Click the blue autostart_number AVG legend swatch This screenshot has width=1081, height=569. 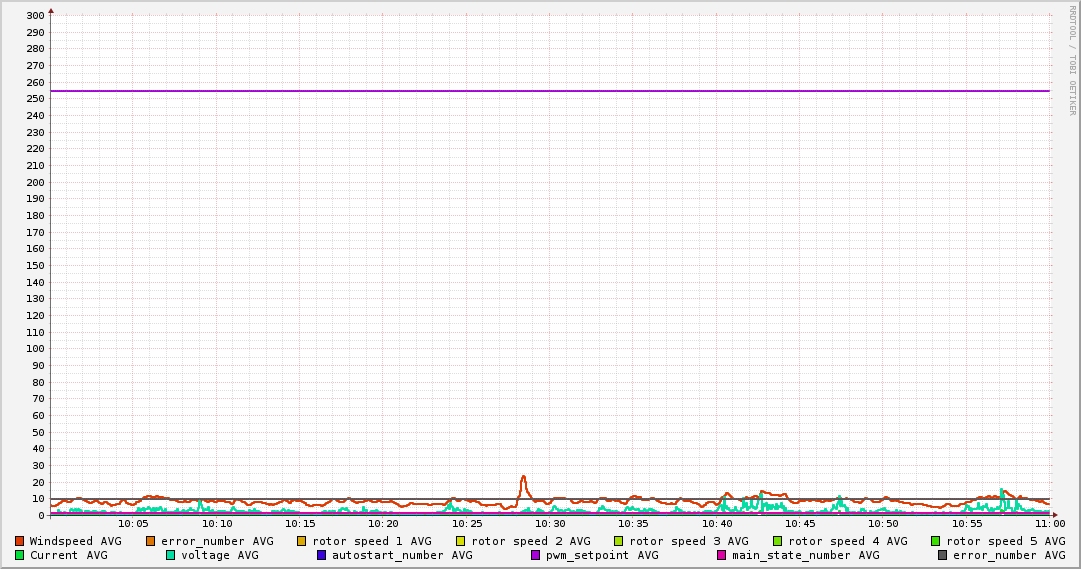click(321, 555)
